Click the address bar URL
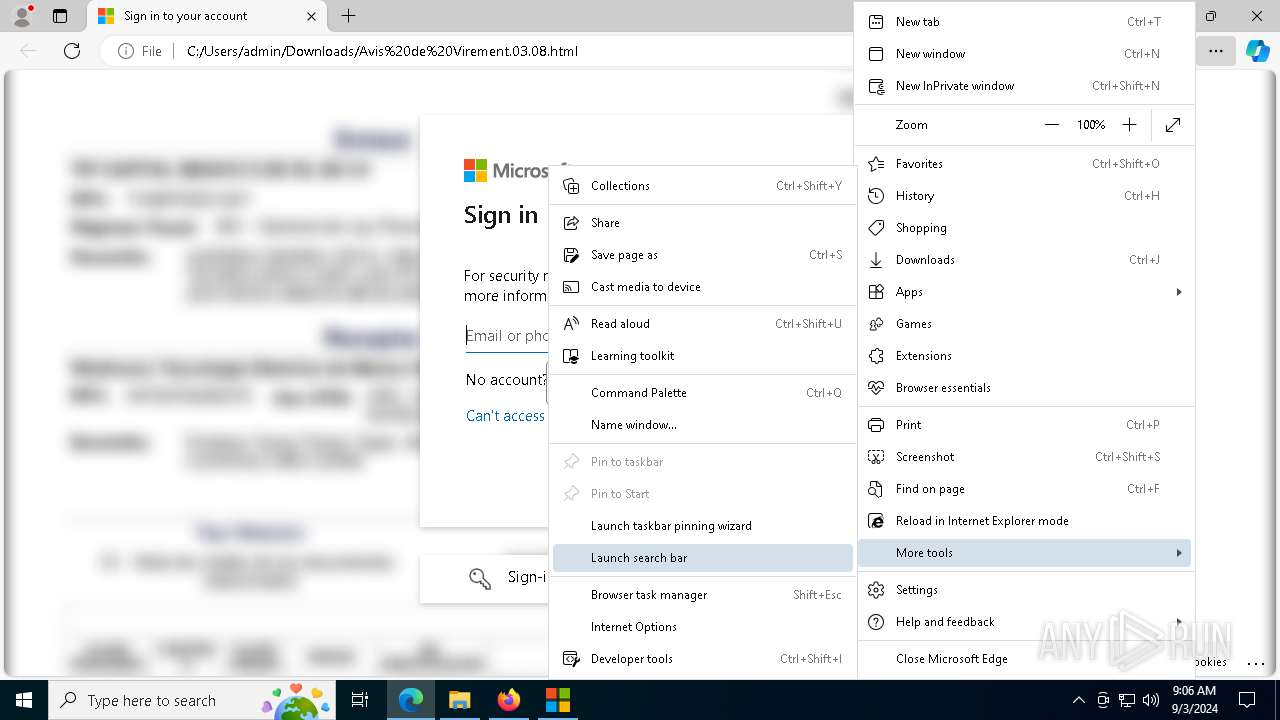 point(382,51)
